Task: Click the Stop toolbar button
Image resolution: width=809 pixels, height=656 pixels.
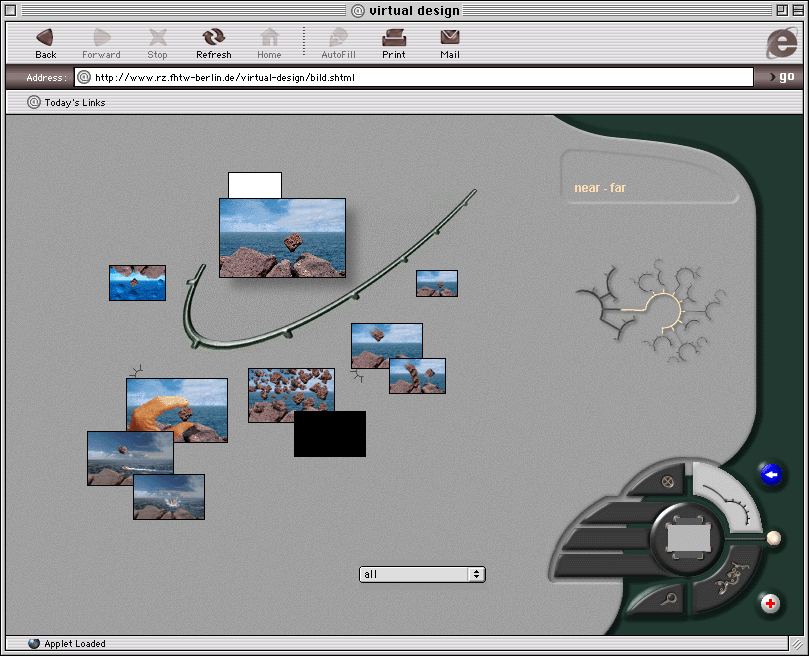Action: pyautogui.click(x=157, y=44)
